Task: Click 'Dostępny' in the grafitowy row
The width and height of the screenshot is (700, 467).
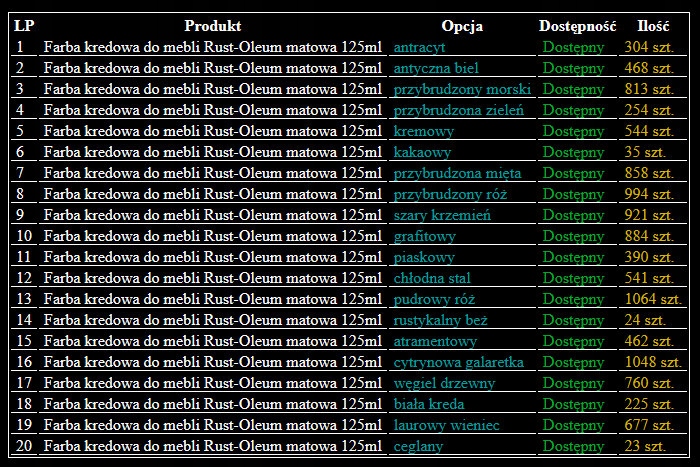Action: tap(573, 236)
